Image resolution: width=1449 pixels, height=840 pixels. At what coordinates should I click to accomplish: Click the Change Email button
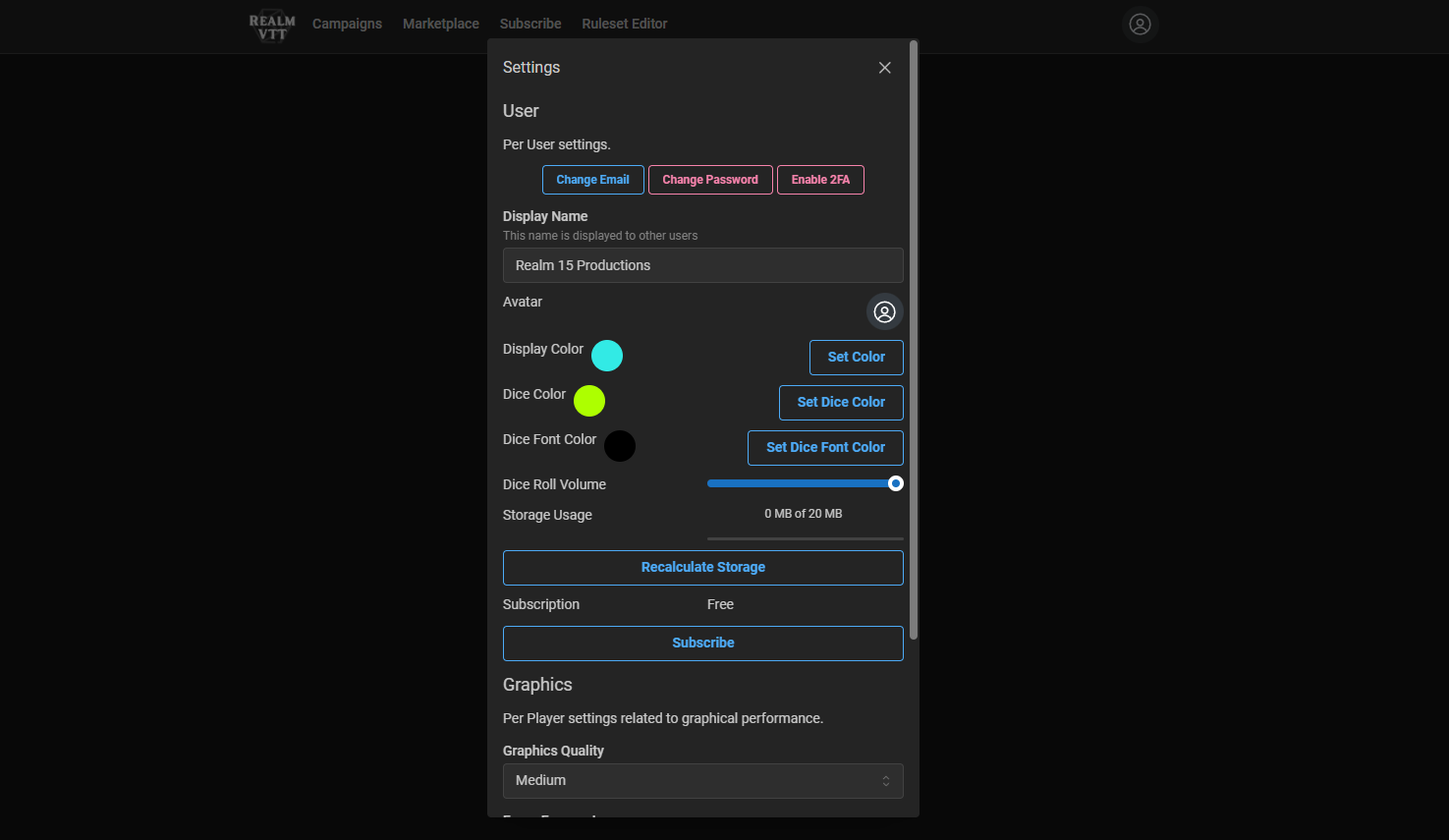(x=592, y=180)
